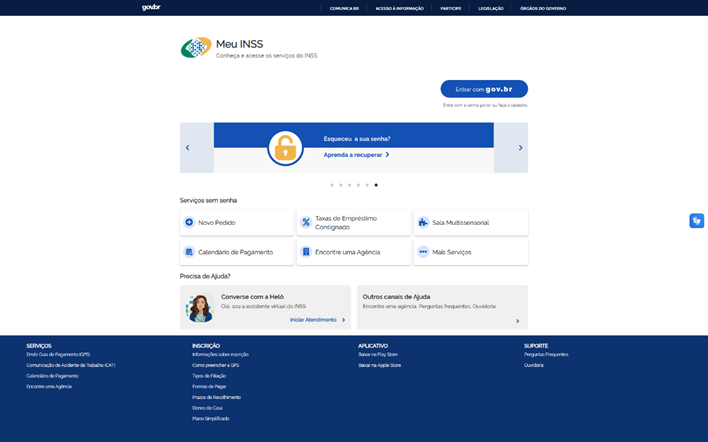708x442 pixels.
Task: Open LEGISLAÇÃO menu item
Action: click(x=491, y=8)
